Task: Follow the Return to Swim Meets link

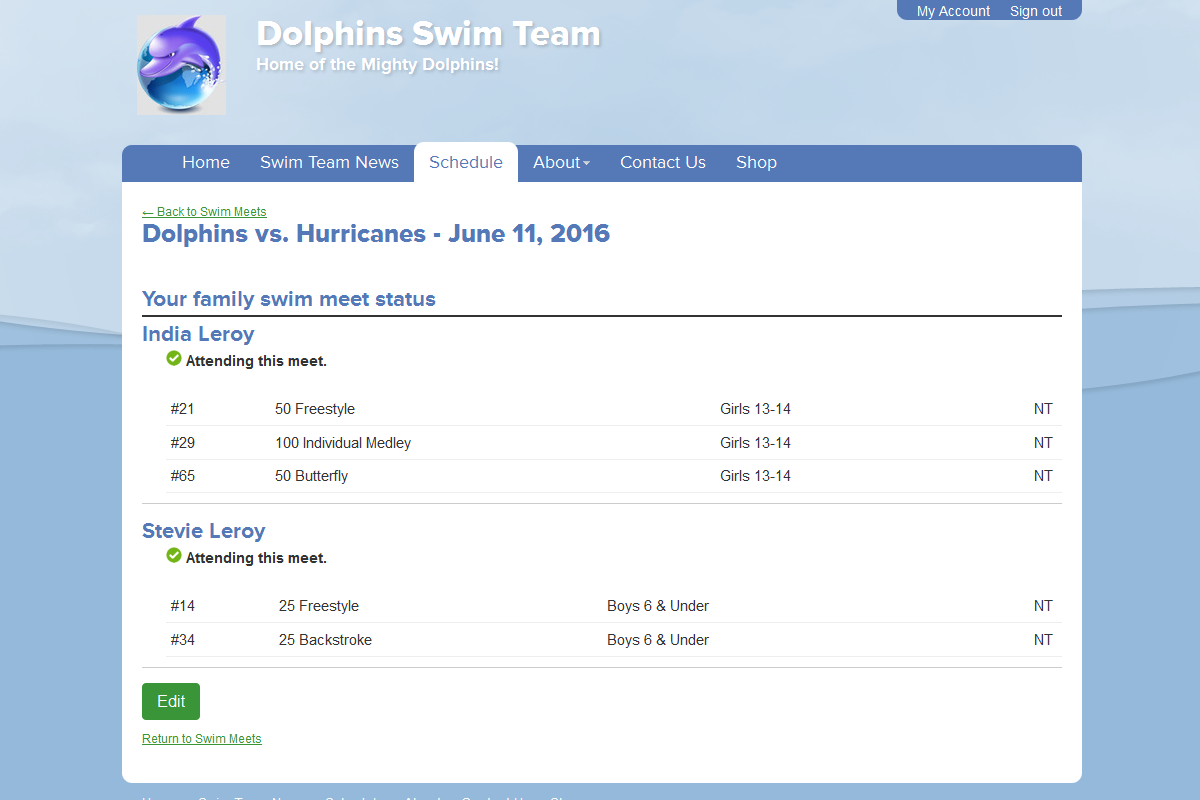Action: 201,738
